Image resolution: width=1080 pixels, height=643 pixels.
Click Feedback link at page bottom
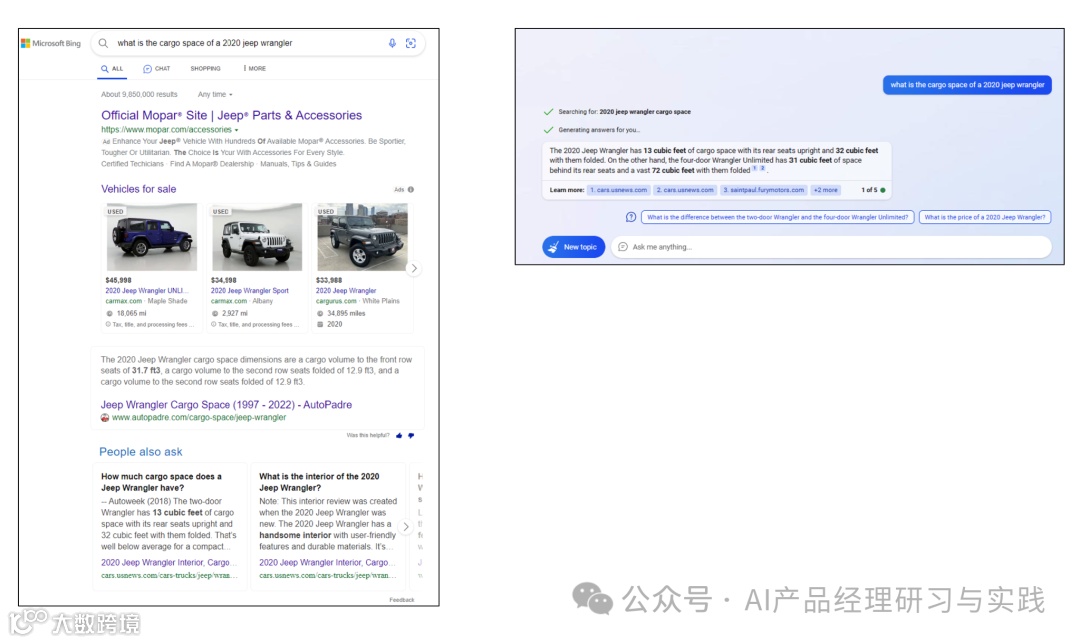coord(402,600)
